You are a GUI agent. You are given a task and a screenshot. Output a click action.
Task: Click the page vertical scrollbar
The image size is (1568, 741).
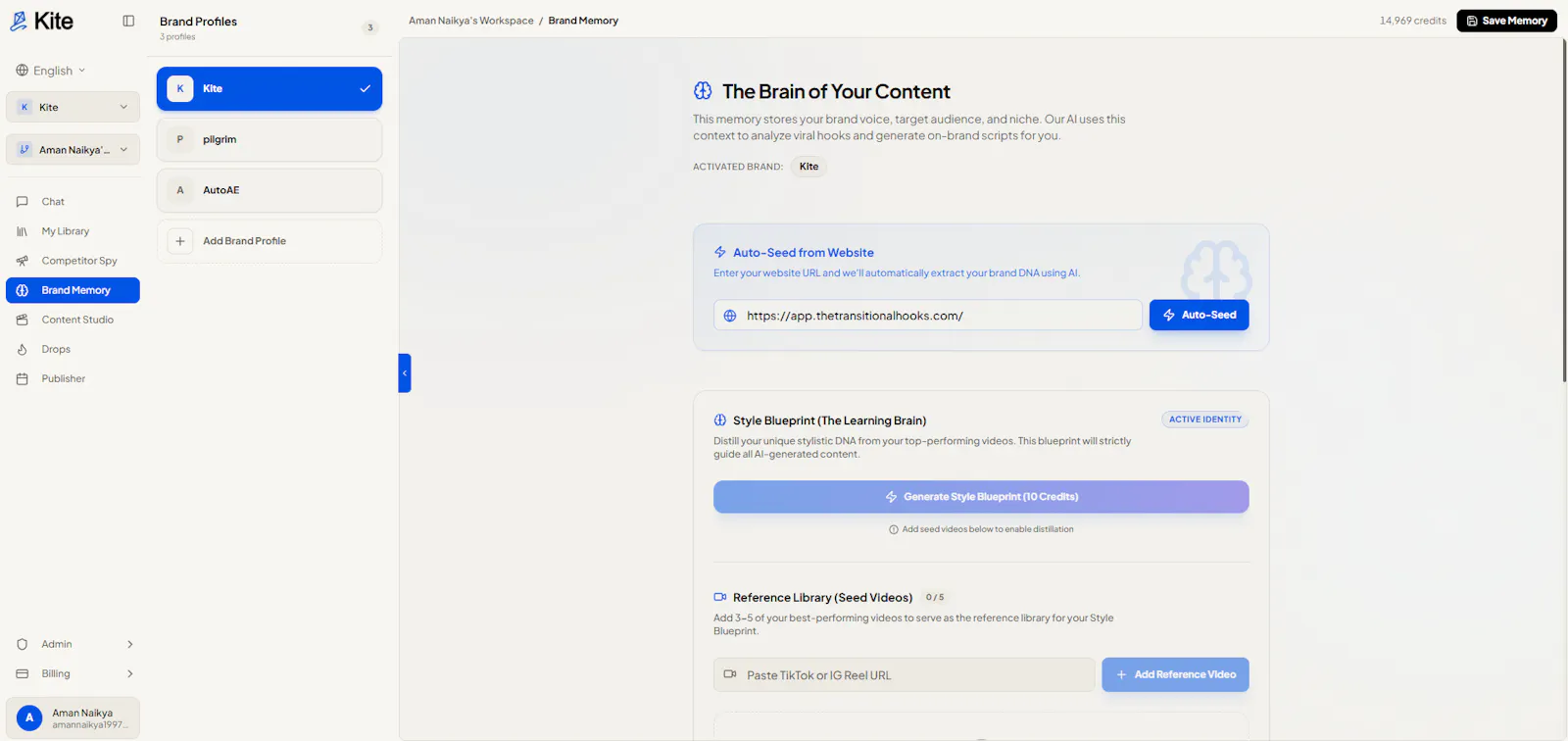pos(1564,211)
